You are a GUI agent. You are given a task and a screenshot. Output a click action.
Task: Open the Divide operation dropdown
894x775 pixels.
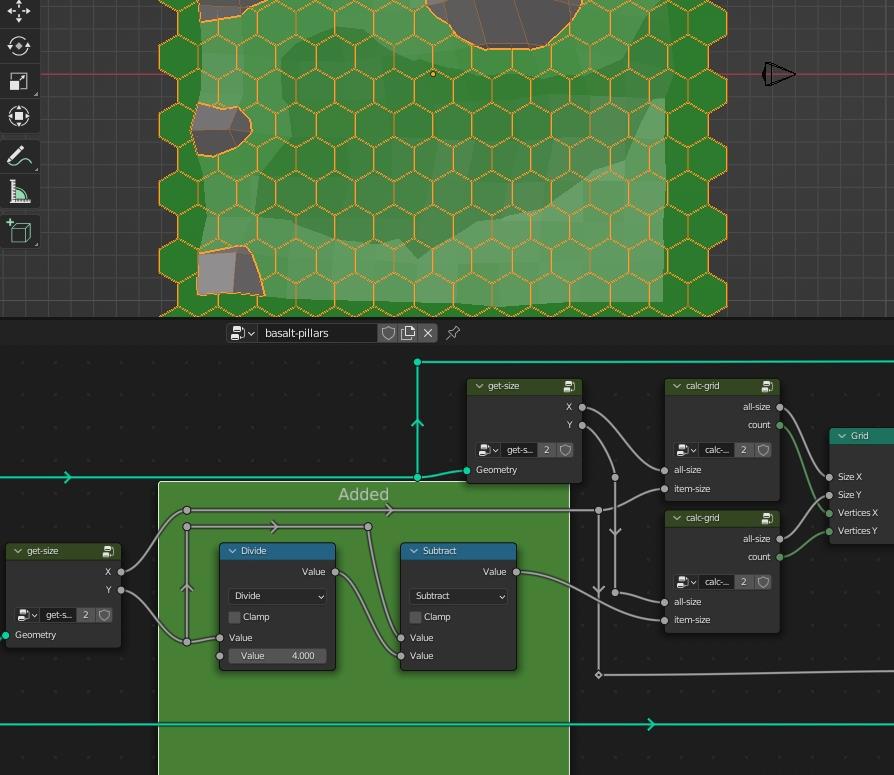277,596
